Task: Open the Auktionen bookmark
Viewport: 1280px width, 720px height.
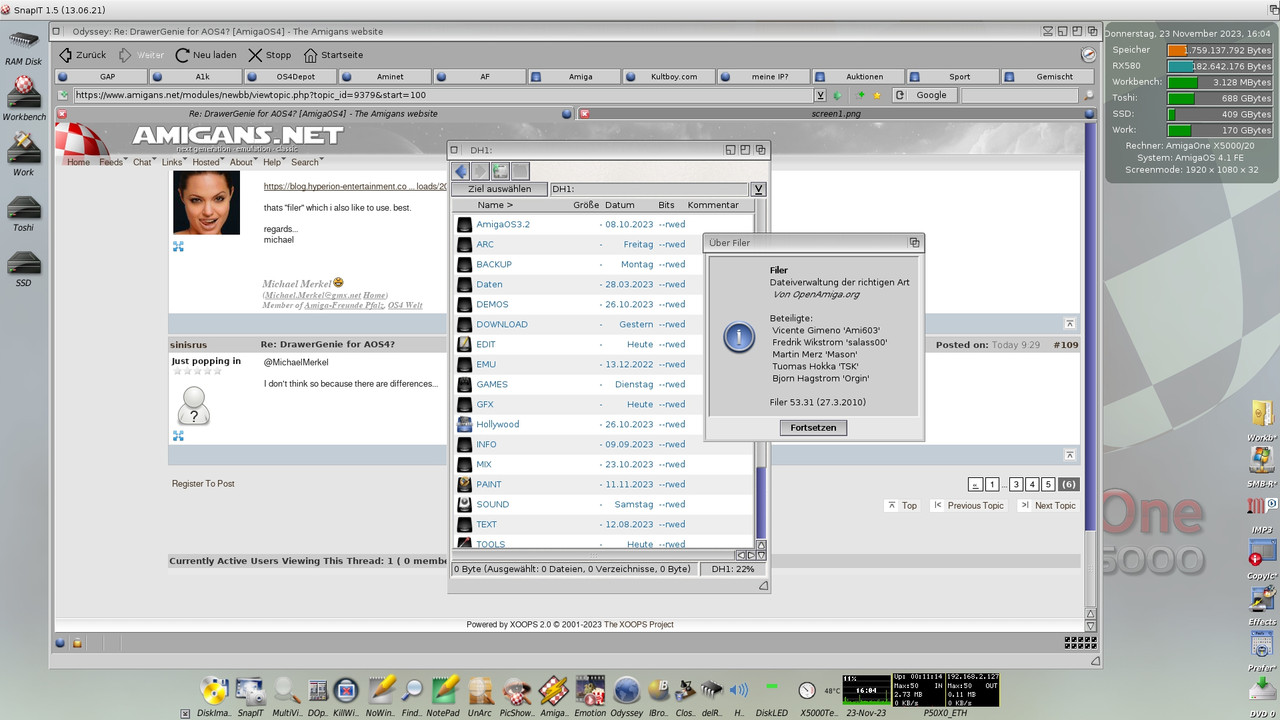Action: [859, 76]
